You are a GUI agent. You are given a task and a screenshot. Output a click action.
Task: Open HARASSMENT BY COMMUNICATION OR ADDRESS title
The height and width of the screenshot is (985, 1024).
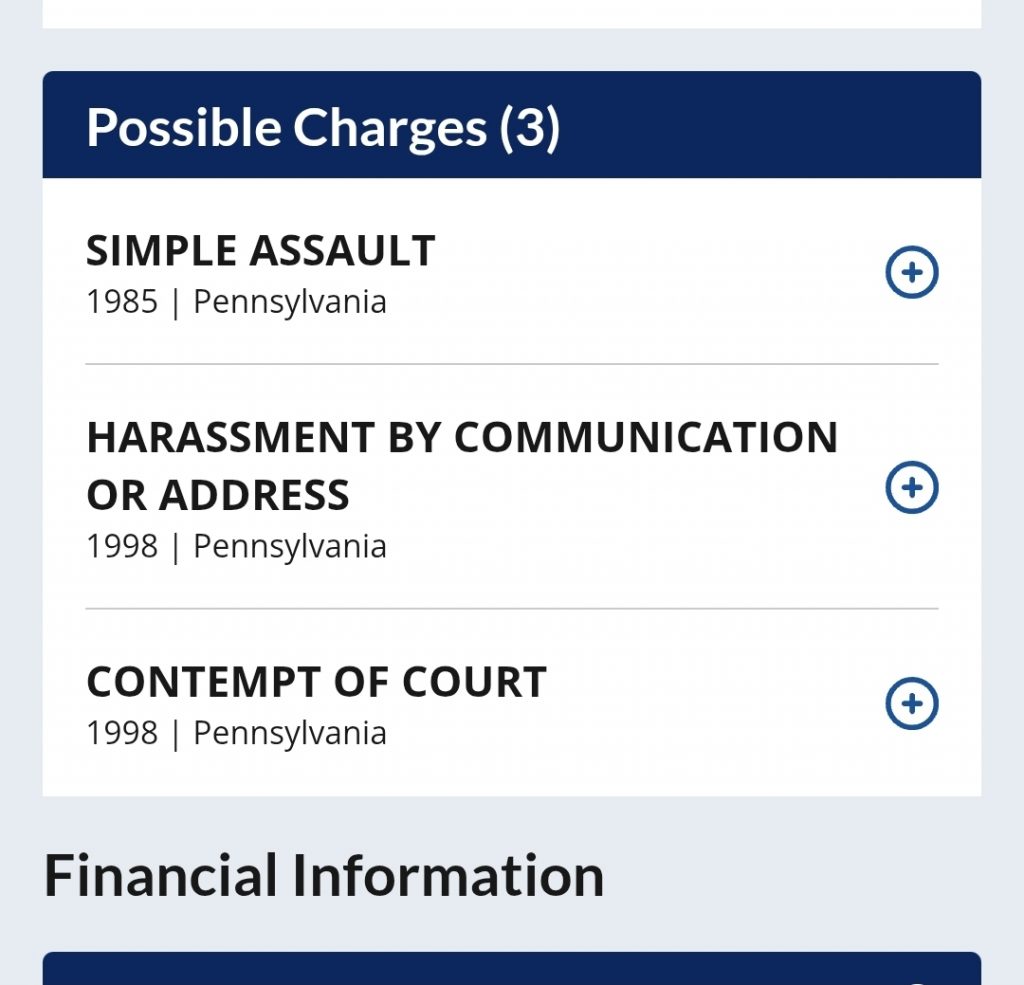click(461, 438)
